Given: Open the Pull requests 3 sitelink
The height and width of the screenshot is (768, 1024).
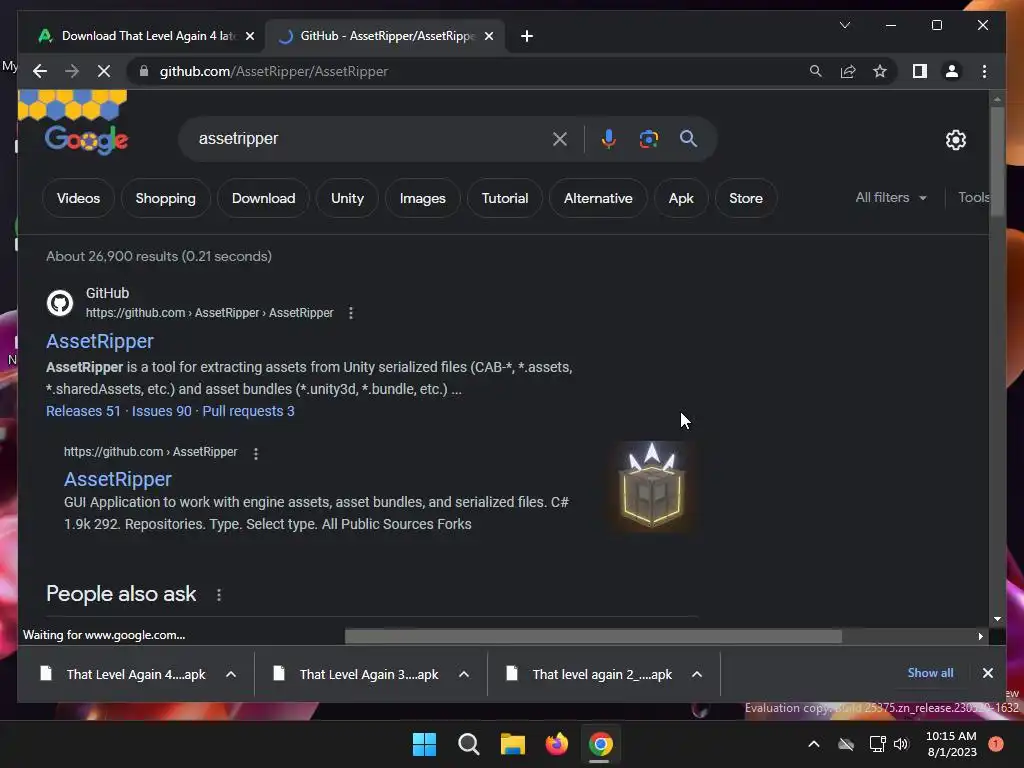Looking at the screenshot, I should (x=248, y=411).
